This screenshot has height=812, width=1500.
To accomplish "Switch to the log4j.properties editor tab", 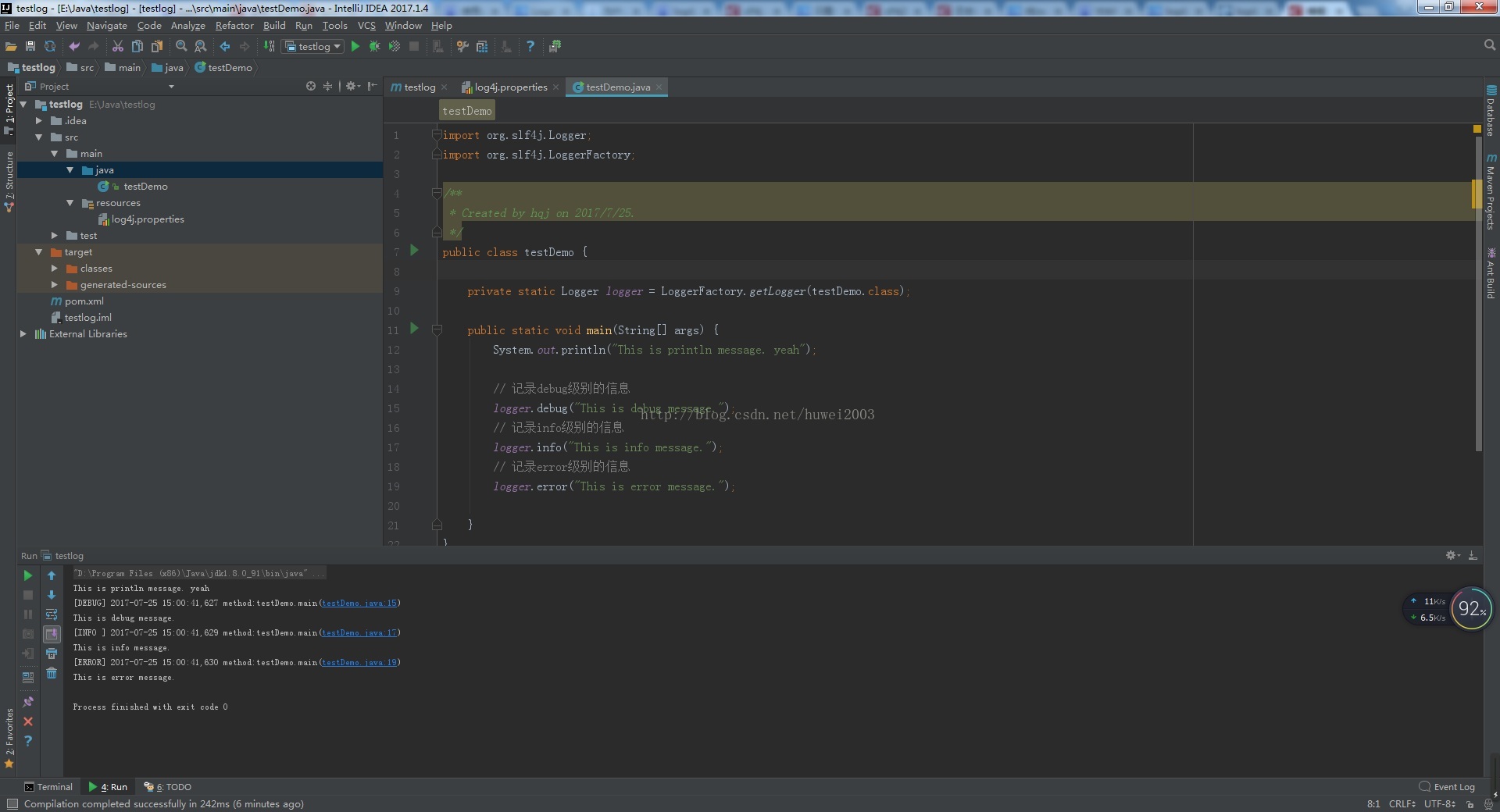I will [x=511, y=87].
